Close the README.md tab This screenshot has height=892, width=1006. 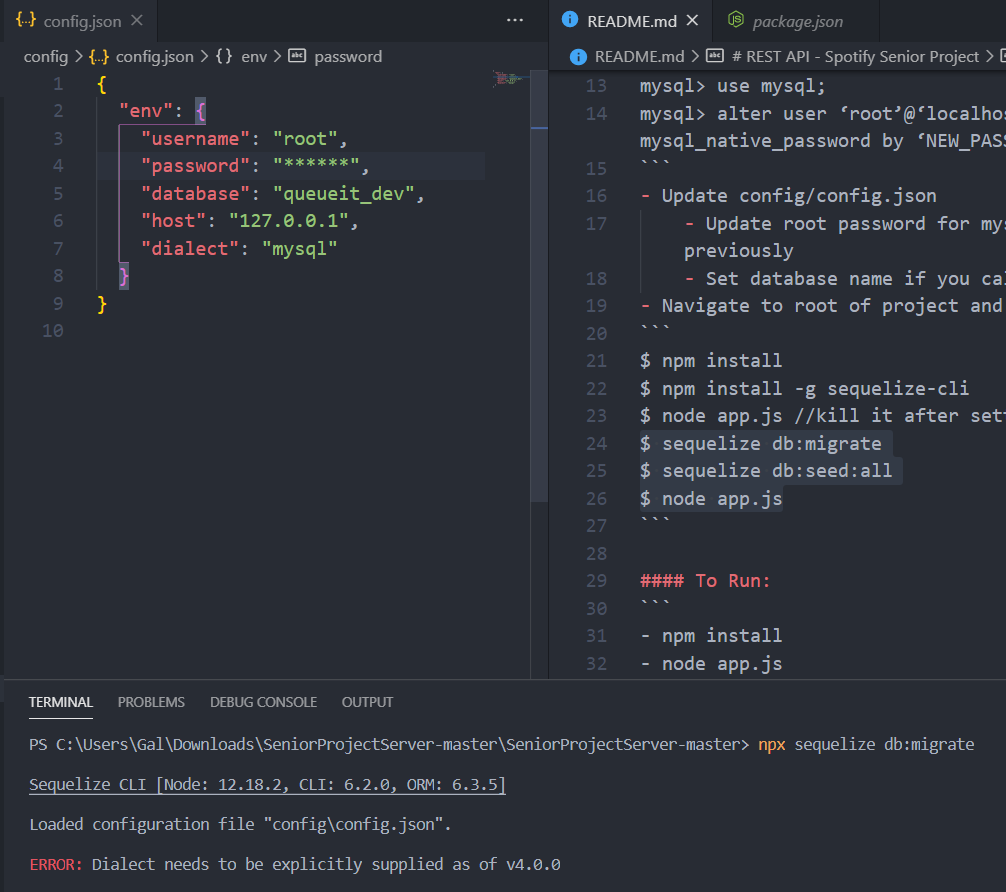pyautogui.click(x=692, y=21)
